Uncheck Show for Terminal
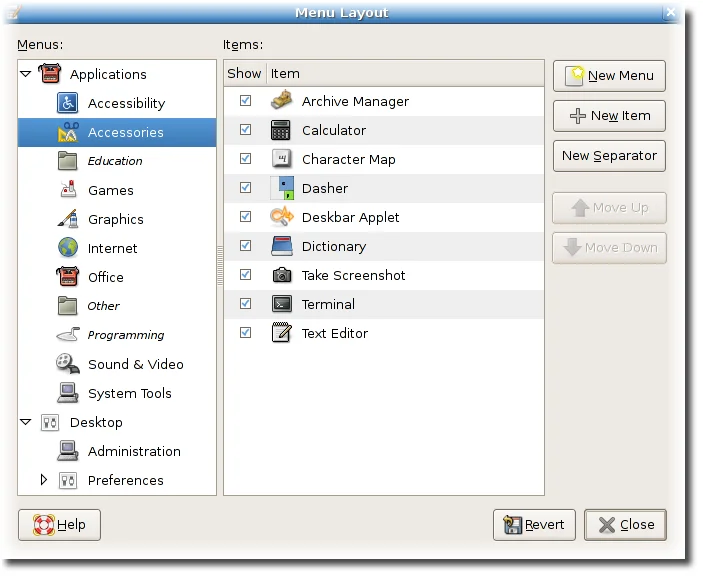The height and width of the screenshot is (577, 703). tap(245, 304)
